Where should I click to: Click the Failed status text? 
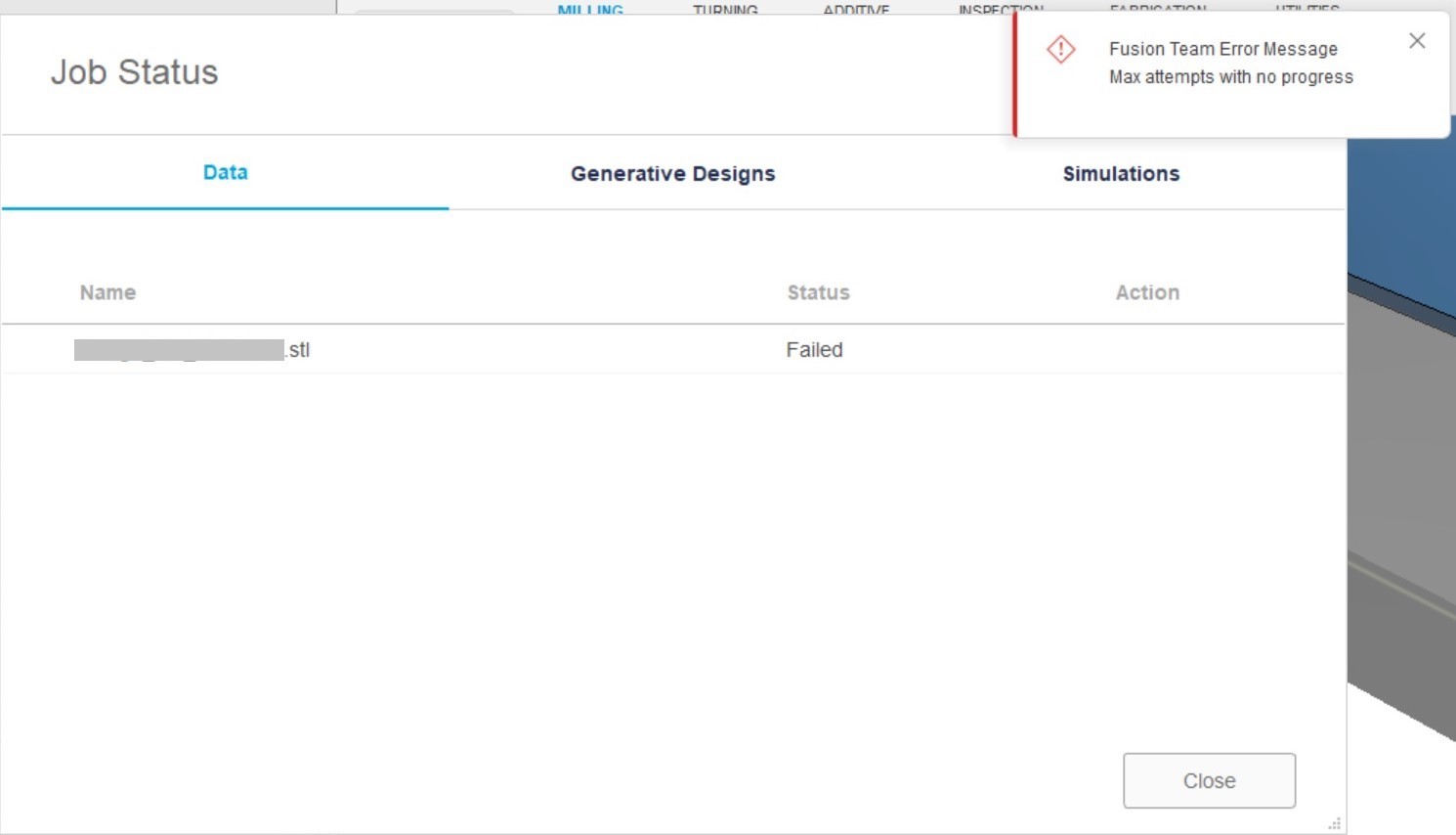(x=814, y=349)
